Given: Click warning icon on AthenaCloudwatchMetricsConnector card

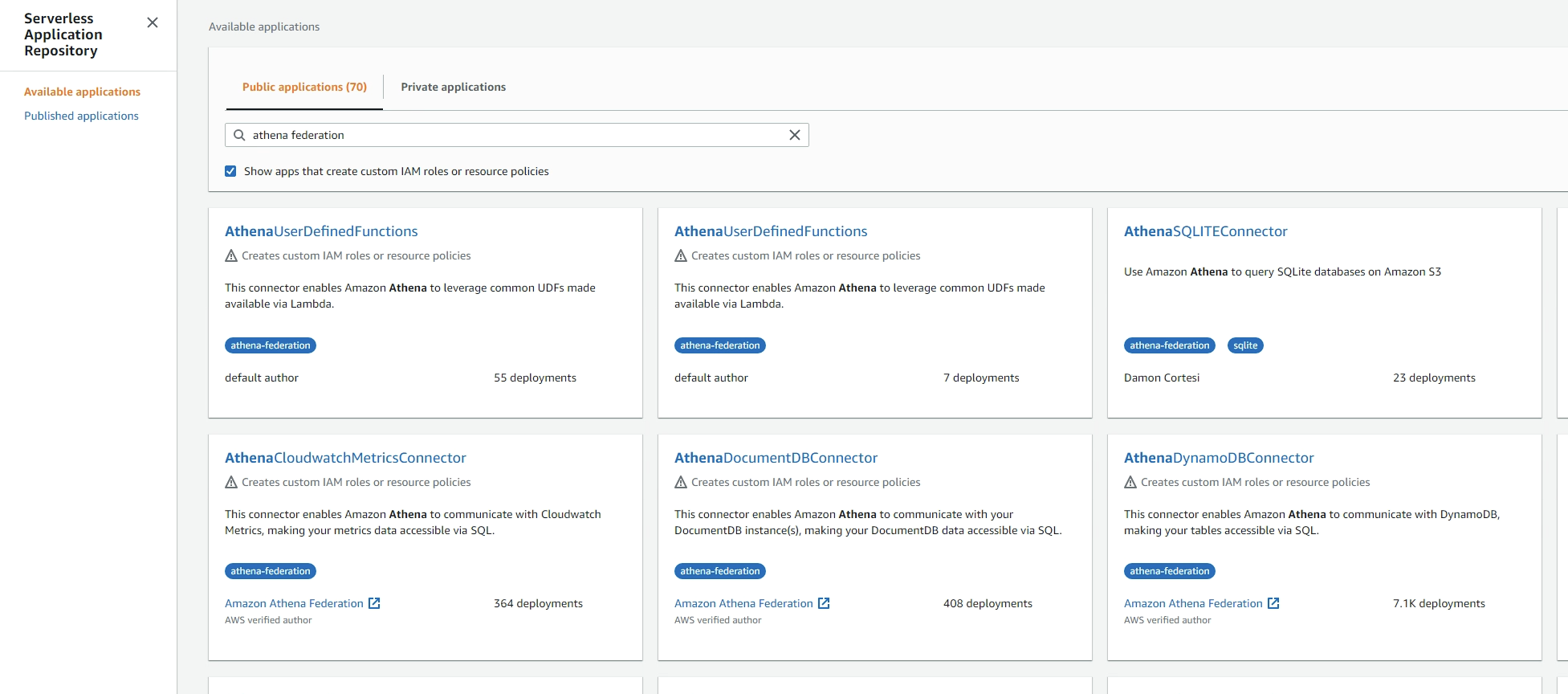Looking at the screenshot, I should [x=231, y=482].
